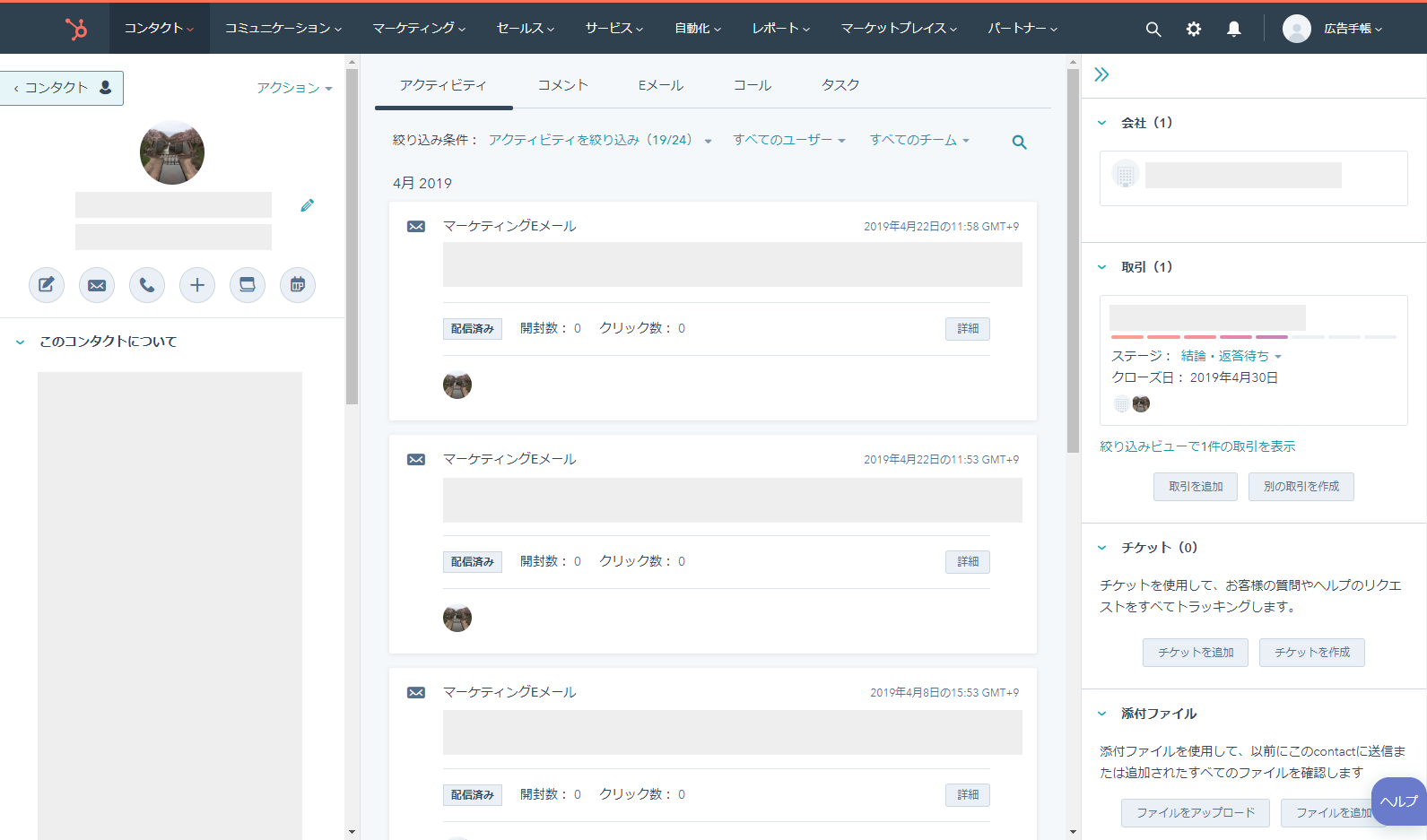
Task: Switch to the アクティビティ tab
Action: (x=443, y=85)
